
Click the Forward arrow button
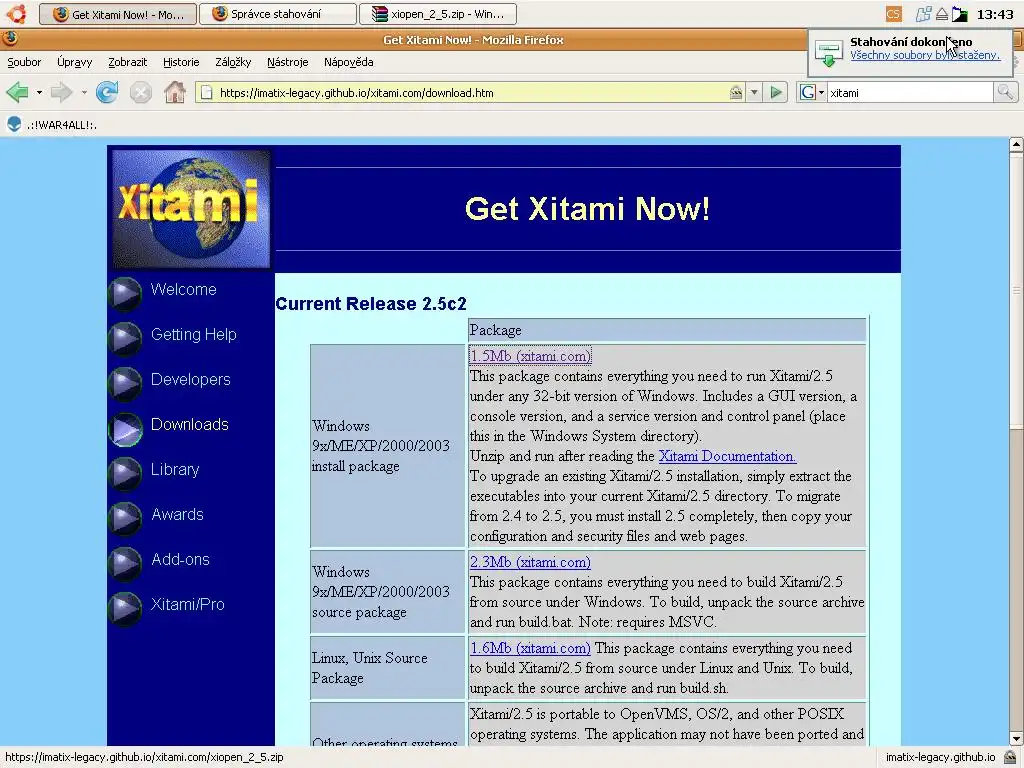61,92
